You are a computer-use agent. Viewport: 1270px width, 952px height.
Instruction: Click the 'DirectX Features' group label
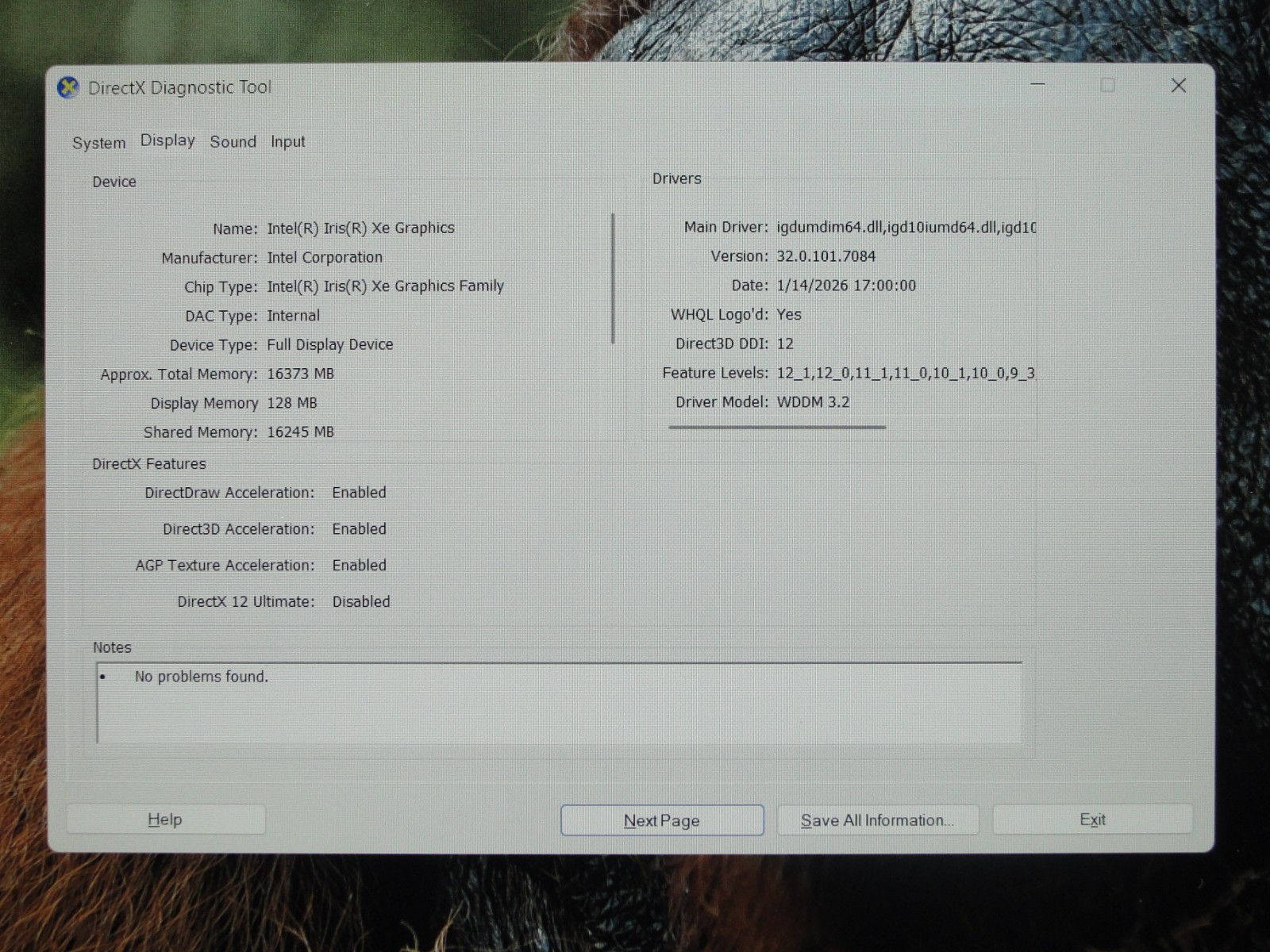click(x=149, y=464)
